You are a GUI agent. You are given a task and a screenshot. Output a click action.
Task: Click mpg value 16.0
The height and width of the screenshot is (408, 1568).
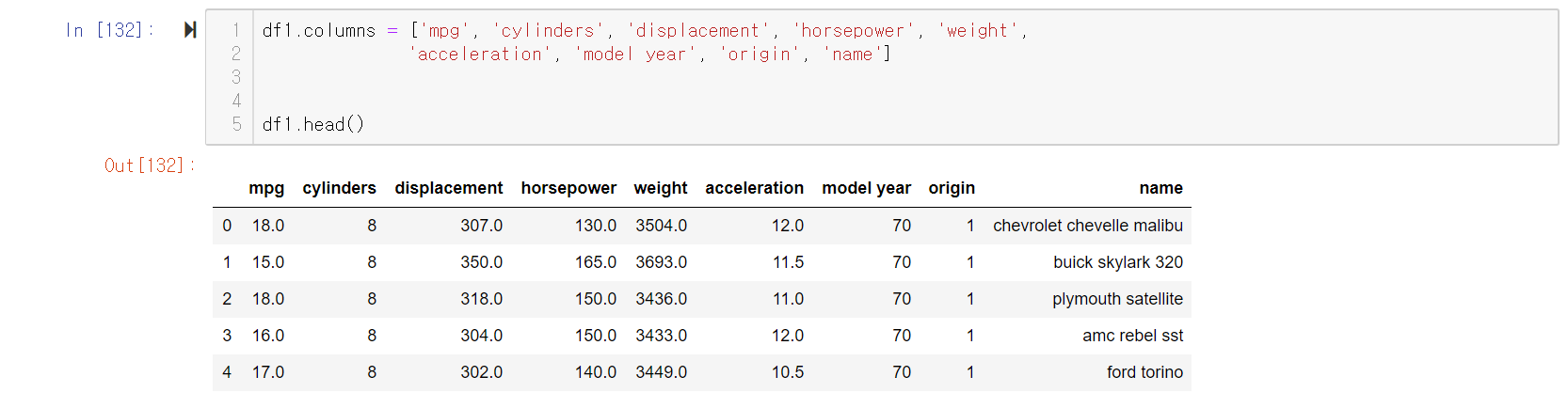click(x=268, y=336)
